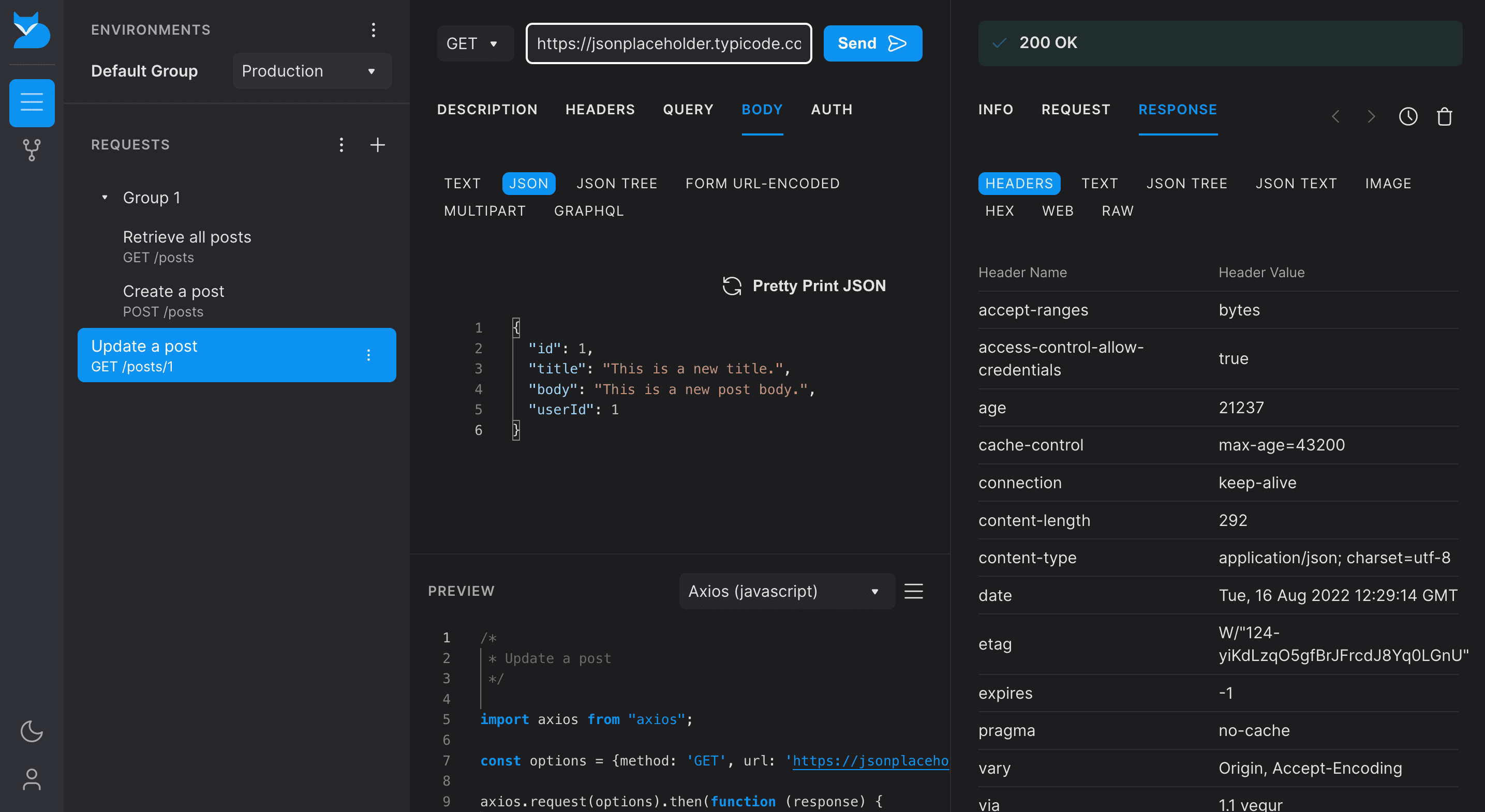Show response JSON Text view
Screen dimensions: 1485x812
click(1296, 183)
